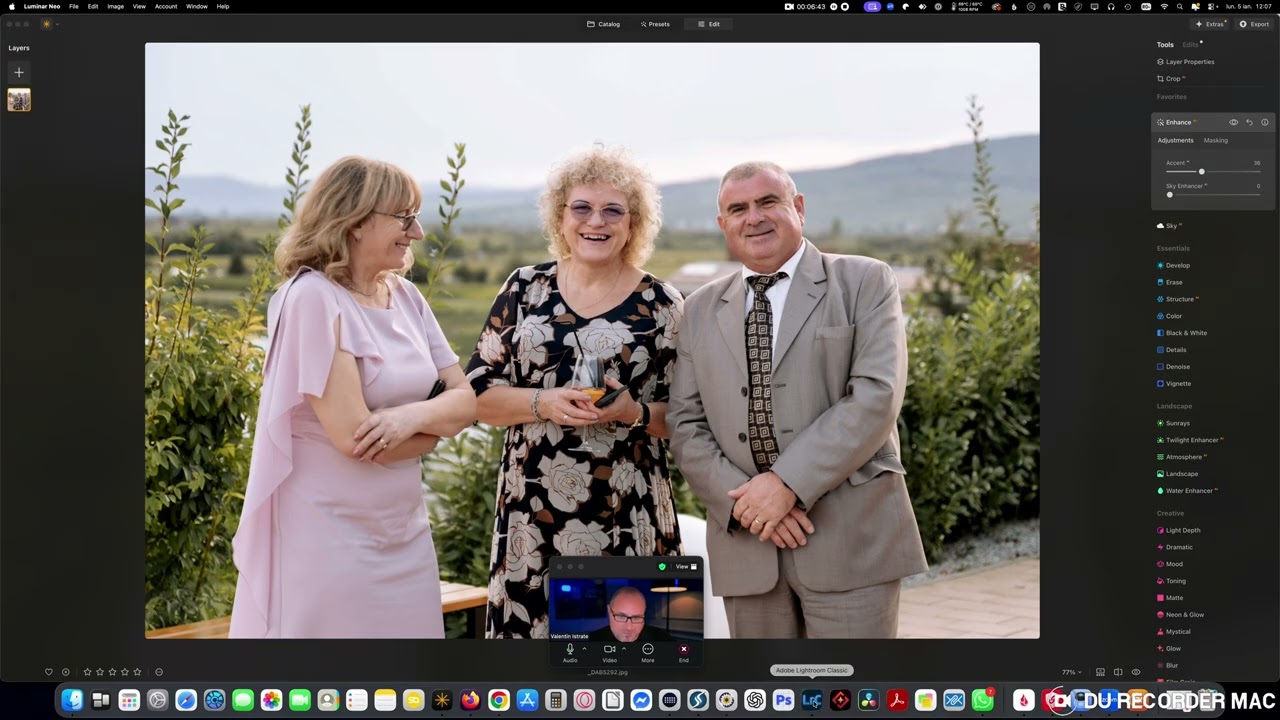This screenshot has height=720, width=1280.
Task: Show Enhance tool info icon
Action: [x=1265, y=122]
